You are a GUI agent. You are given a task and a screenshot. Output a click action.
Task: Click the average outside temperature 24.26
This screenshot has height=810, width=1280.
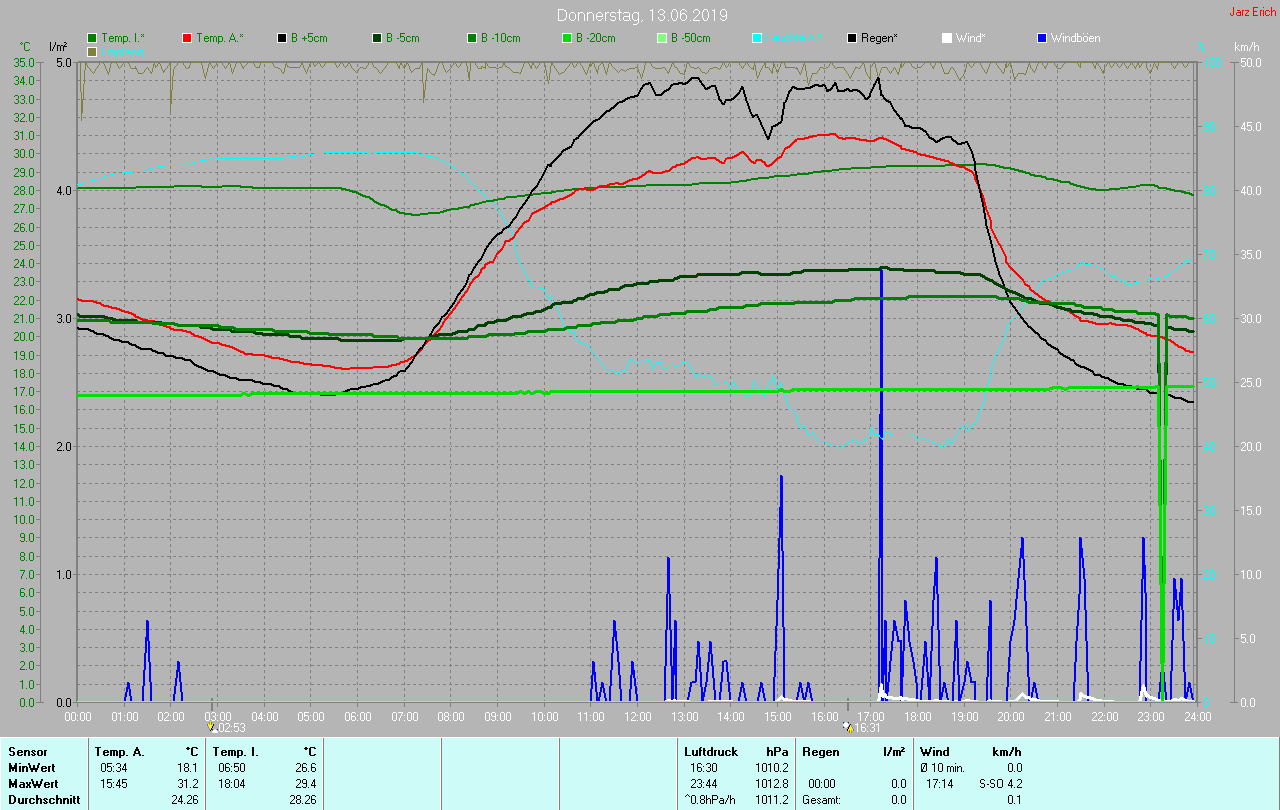click(x=184, y=800)
